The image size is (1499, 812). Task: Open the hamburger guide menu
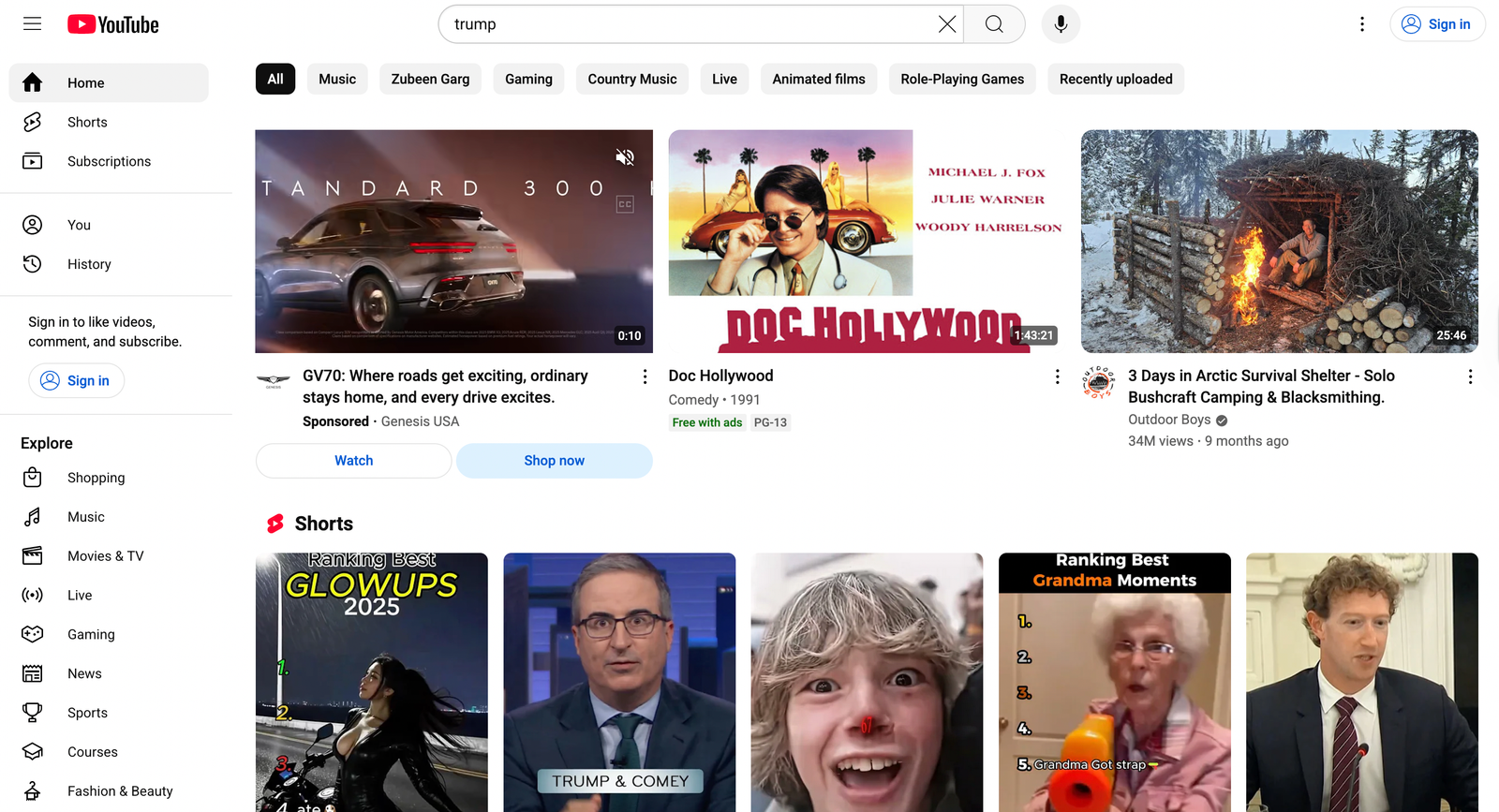[32, 24]
